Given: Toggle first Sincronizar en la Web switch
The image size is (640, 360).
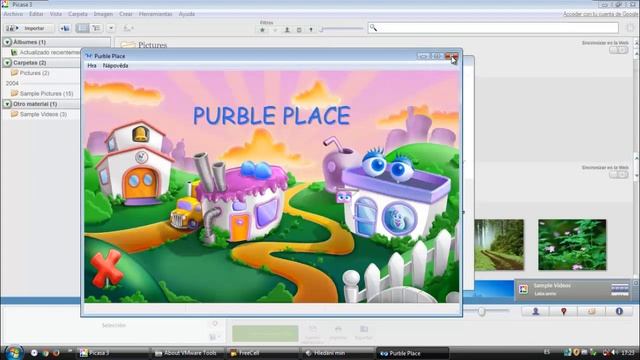Looking at the screenshot, I should point(618,50).
